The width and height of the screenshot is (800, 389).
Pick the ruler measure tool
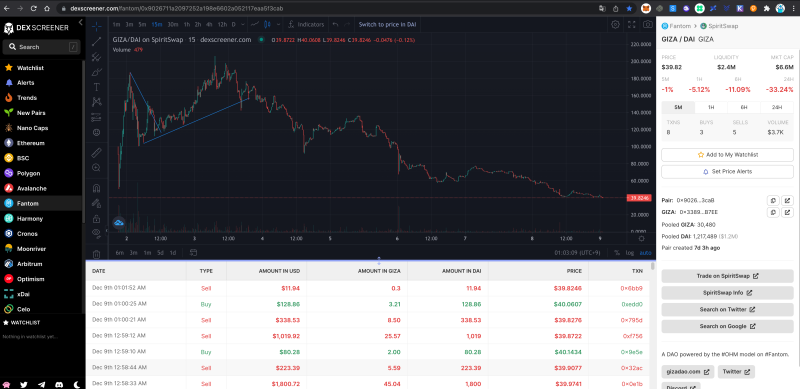pos(96,153)
